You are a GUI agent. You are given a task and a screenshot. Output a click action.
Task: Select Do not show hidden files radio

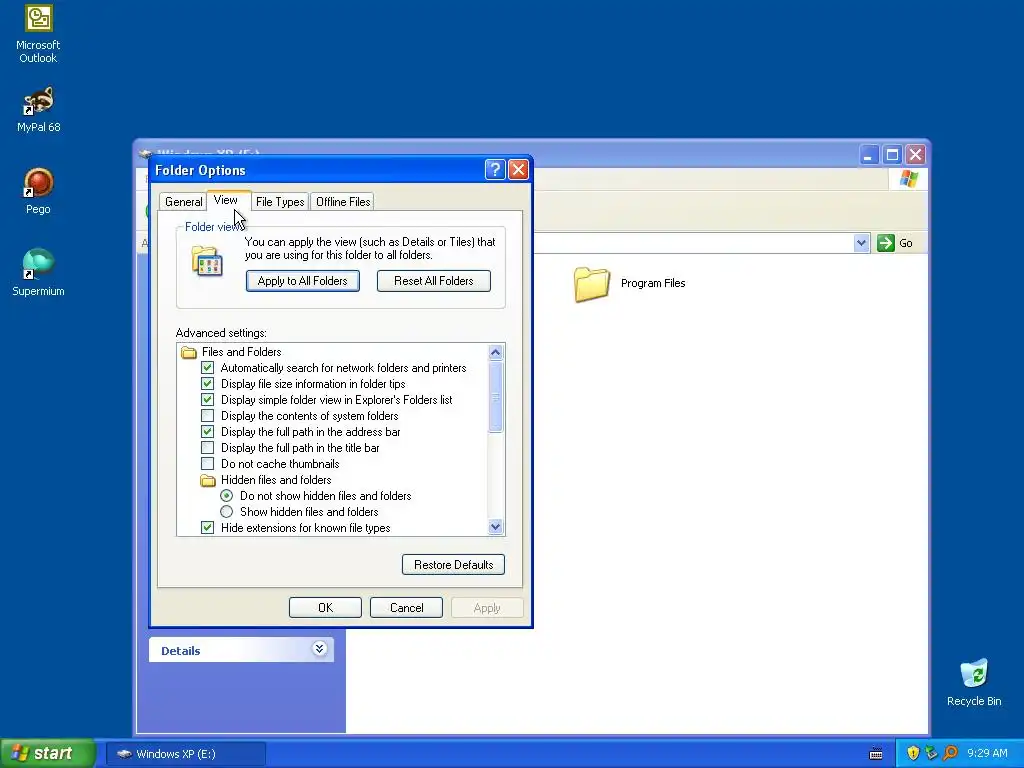(x=227, y=496)
